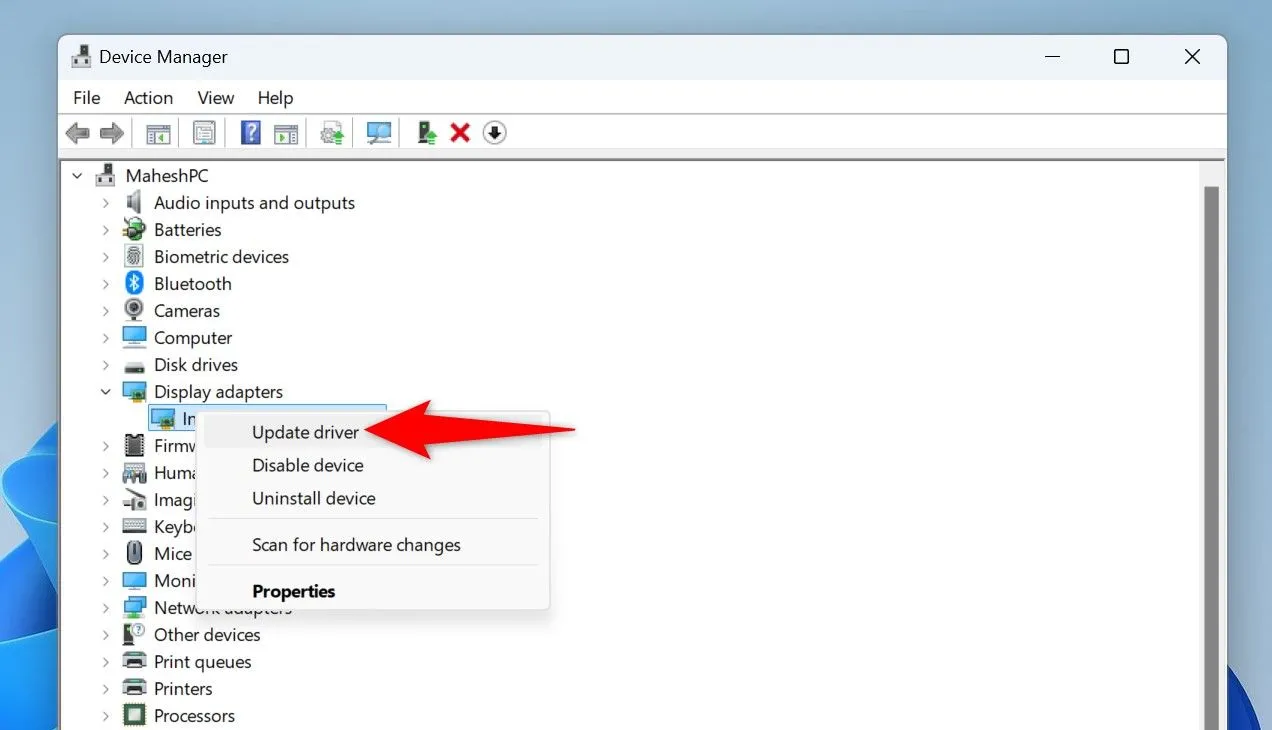Select the Computer tree item label

pos(193,338)
